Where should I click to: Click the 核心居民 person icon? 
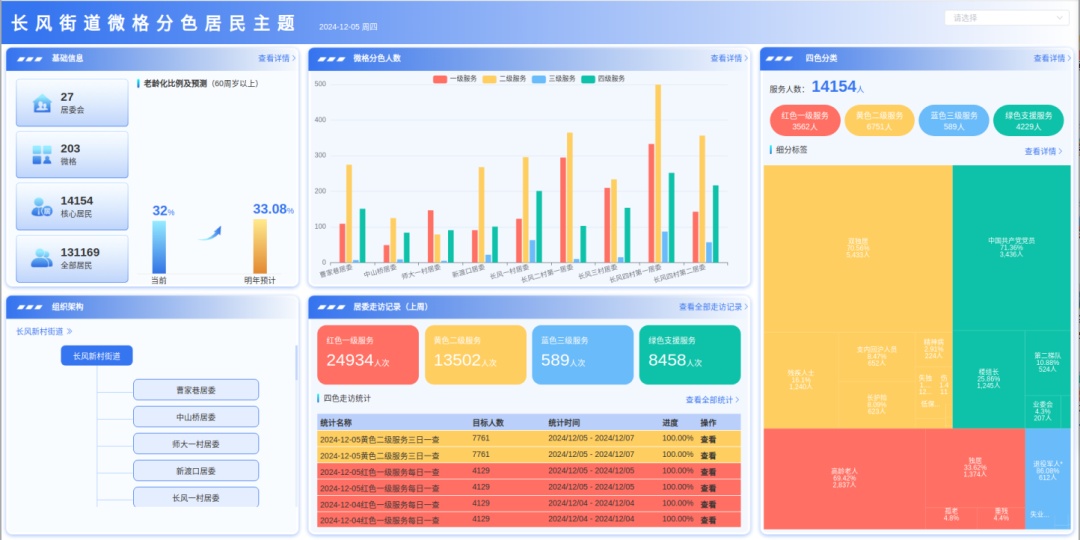pyautogui.click(x=42, y=207)
